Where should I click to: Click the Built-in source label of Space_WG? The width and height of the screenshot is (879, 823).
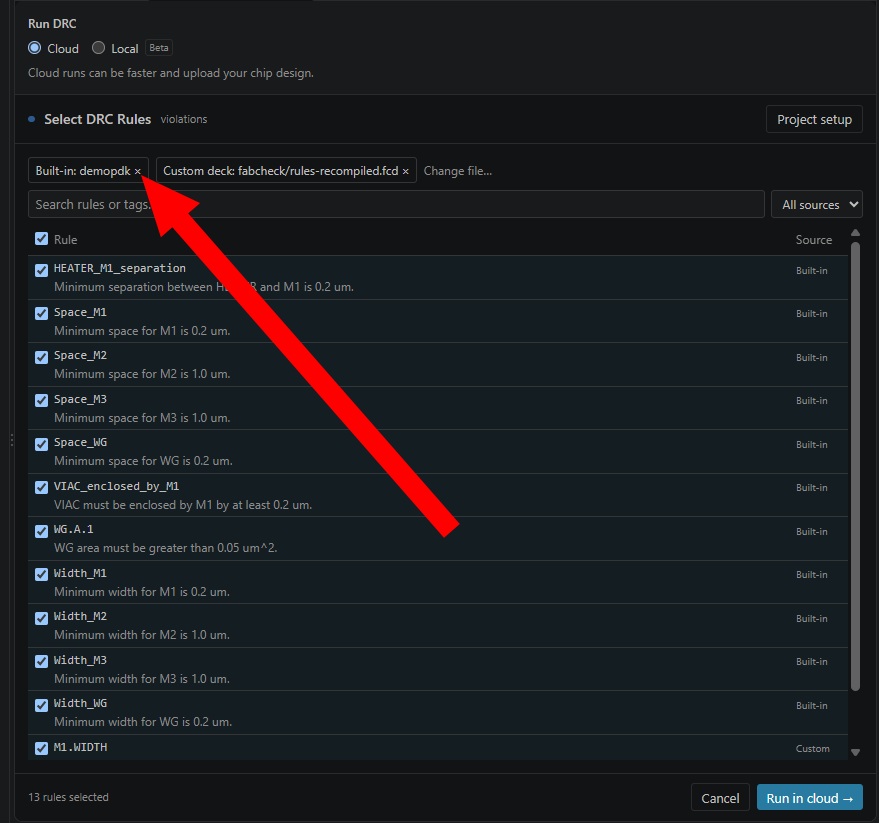[812, 445]
